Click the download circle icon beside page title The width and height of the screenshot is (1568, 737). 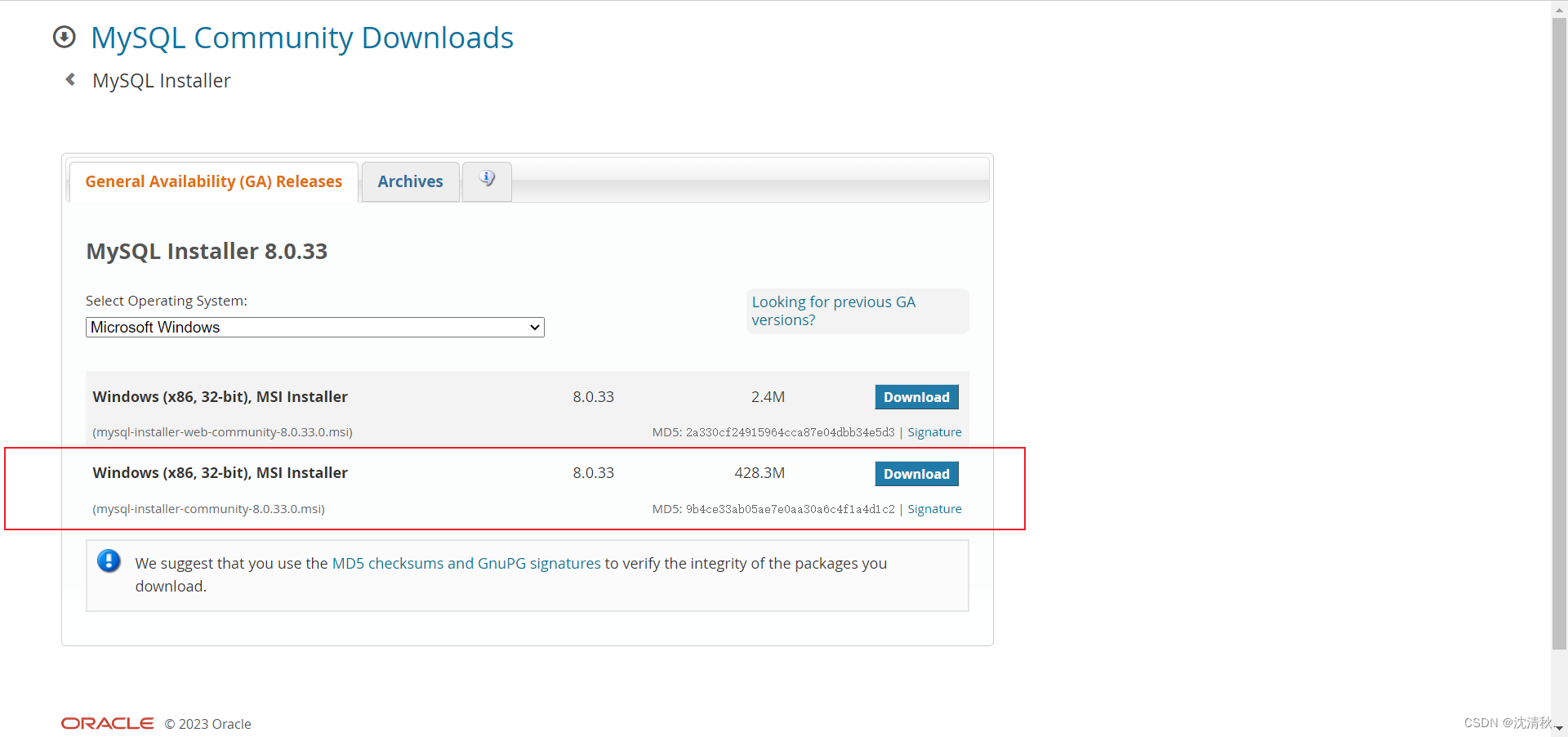(x=64, y=38)
